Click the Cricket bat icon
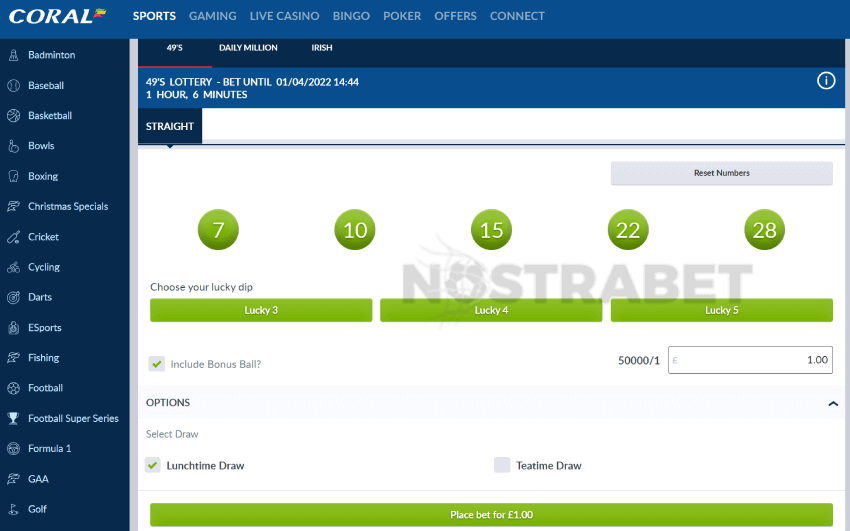The width and height of the screenshot is (850, 531). (x=14, y=237)
